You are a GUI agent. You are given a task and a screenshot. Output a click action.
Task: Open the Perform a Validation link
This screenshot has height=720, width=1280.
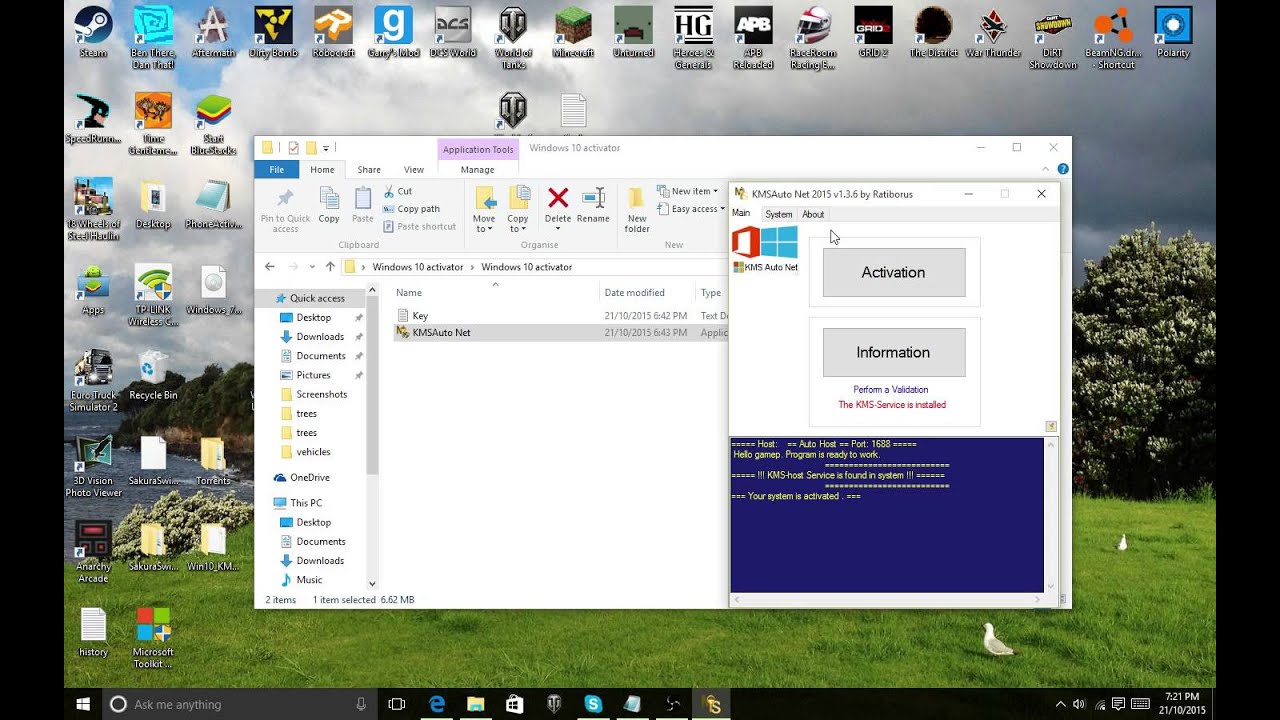click(x=891, y=390)
